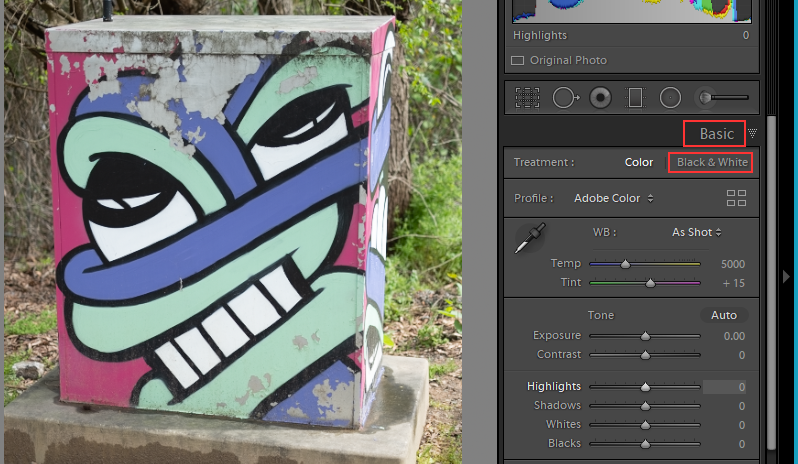Click the right panel vertical scrollbar
The height and width of the screenshot is (464, 798).
point(772,282)
